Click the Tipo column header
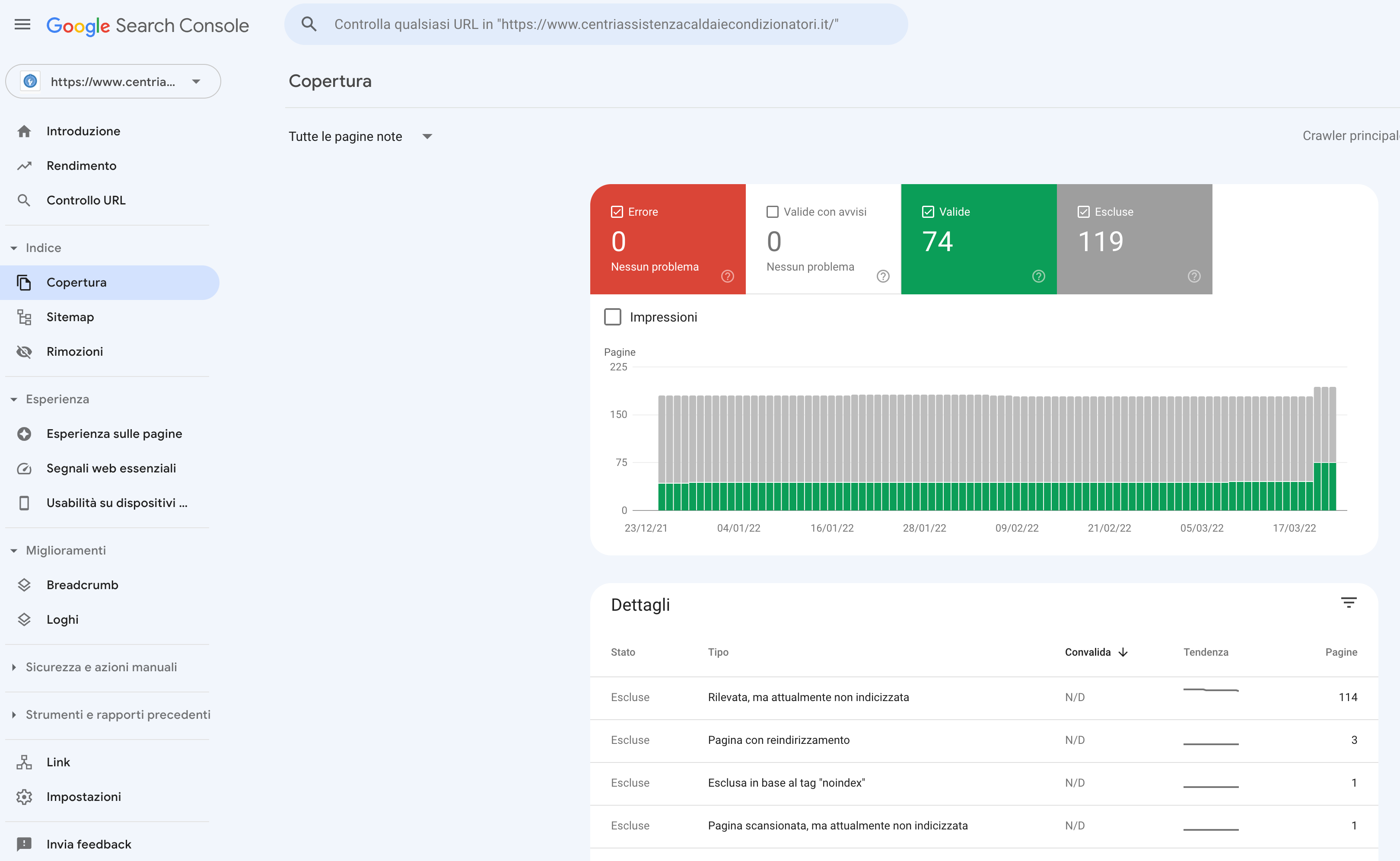The width and height of the screenshot is (1400, 861). click(718, 653)
